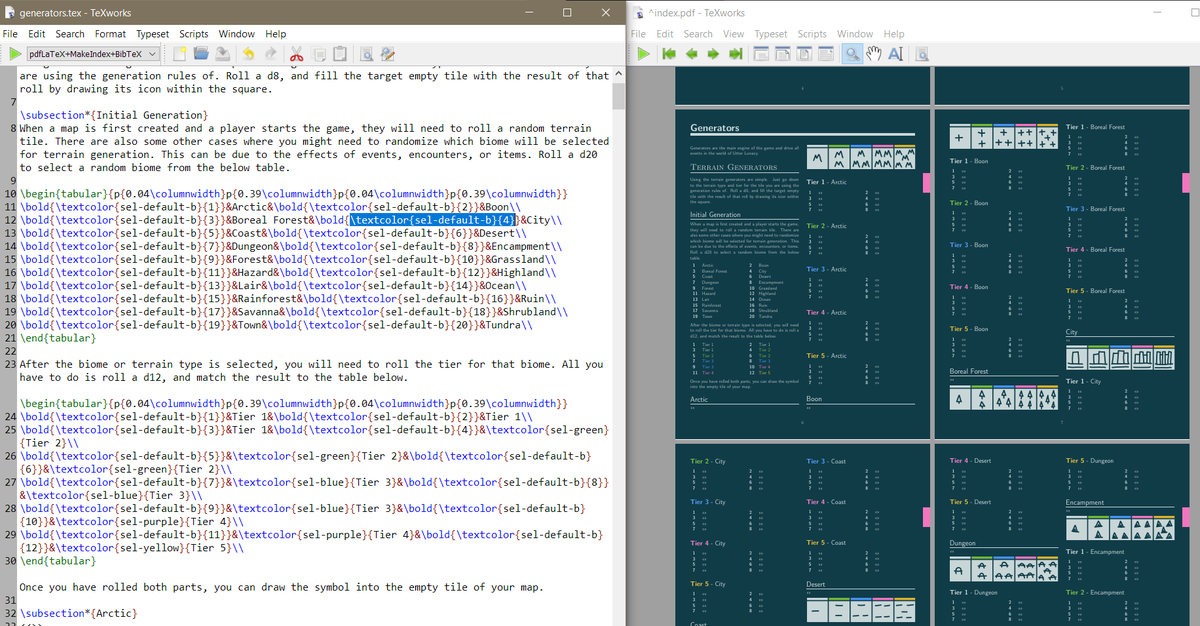Go to the previous page in PDF preview
The height and width of the screenshot is (626, 1200).
click(690, 53)
